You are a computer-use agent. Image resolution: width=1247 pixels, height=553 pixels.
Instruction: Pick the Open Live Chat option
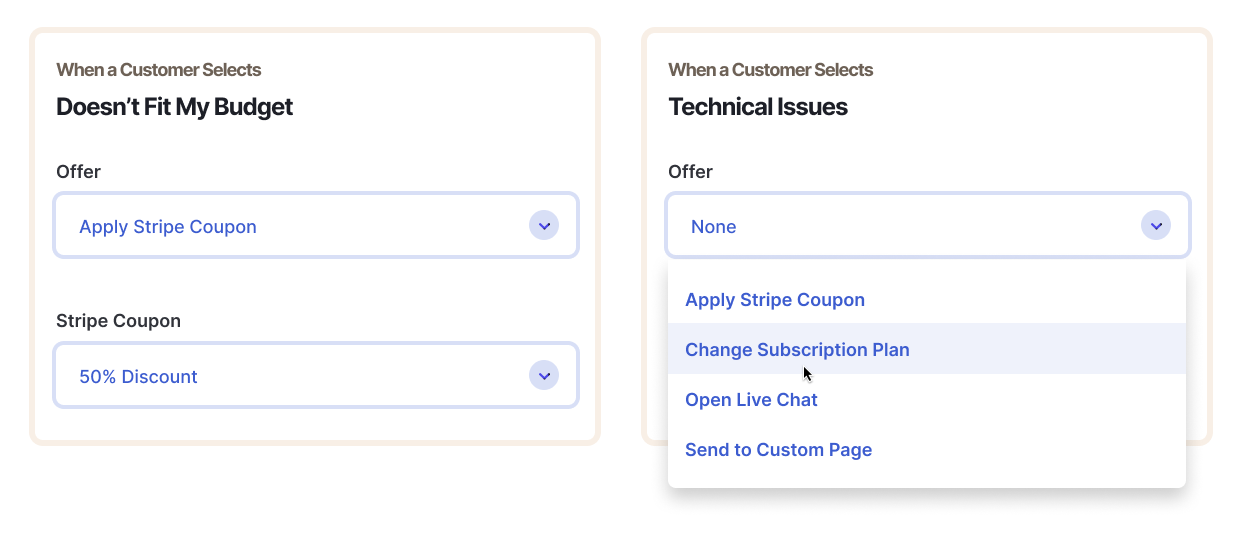click(x=751, y=400)
